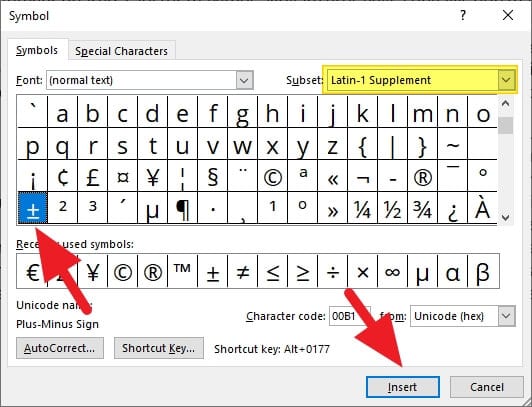Choose the Greek alpha α symbol

tap(452, 271)
